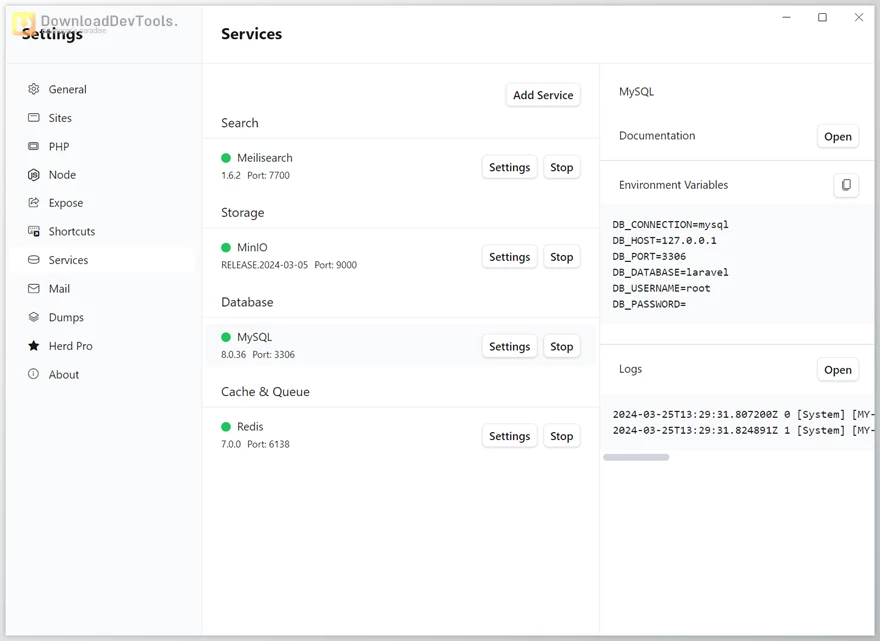Click the PHP icon in sidebar
880x641 pixels.
click(34, 146)
